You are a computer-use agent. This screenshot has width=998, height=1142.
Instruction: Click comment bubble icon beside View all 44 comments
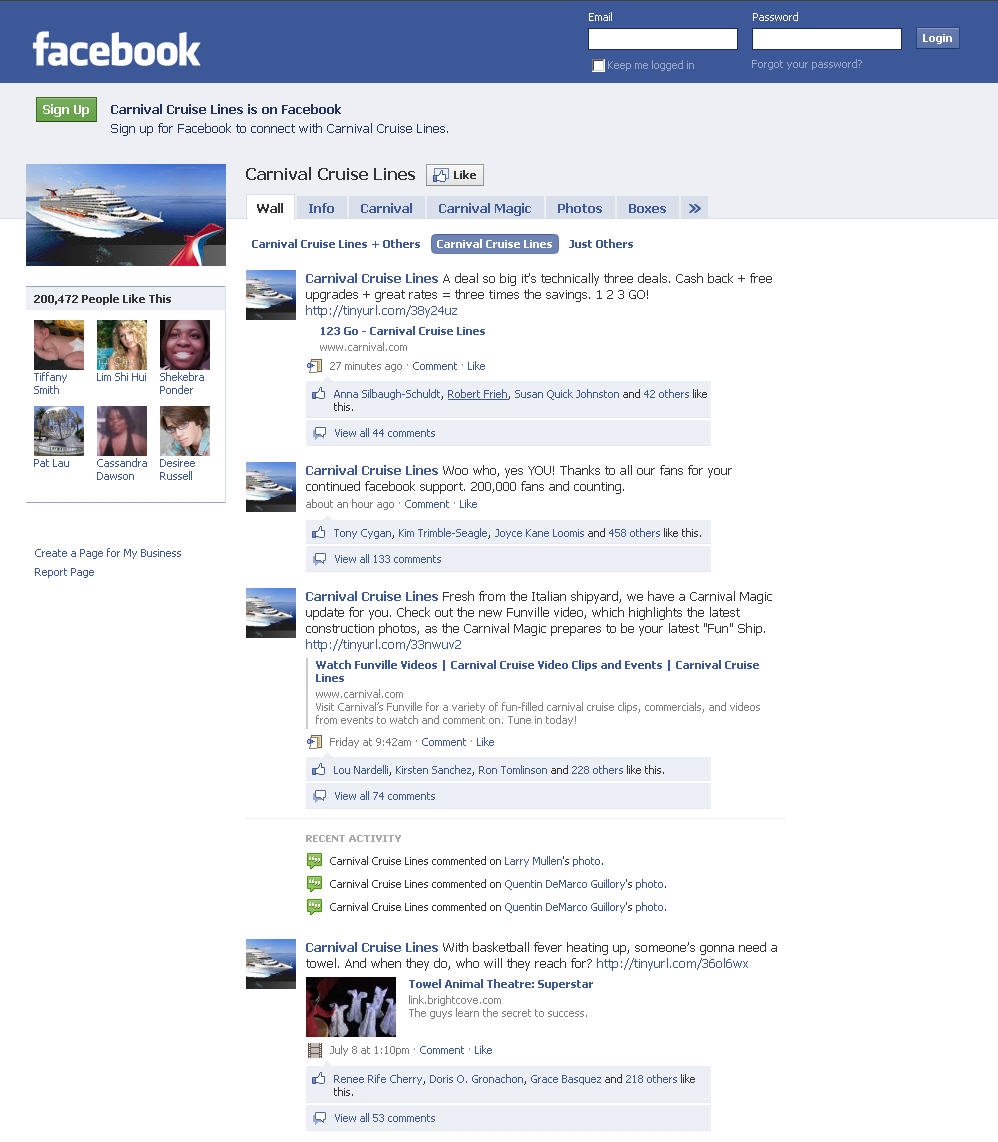pyautogui.click(x=319, y=433)
